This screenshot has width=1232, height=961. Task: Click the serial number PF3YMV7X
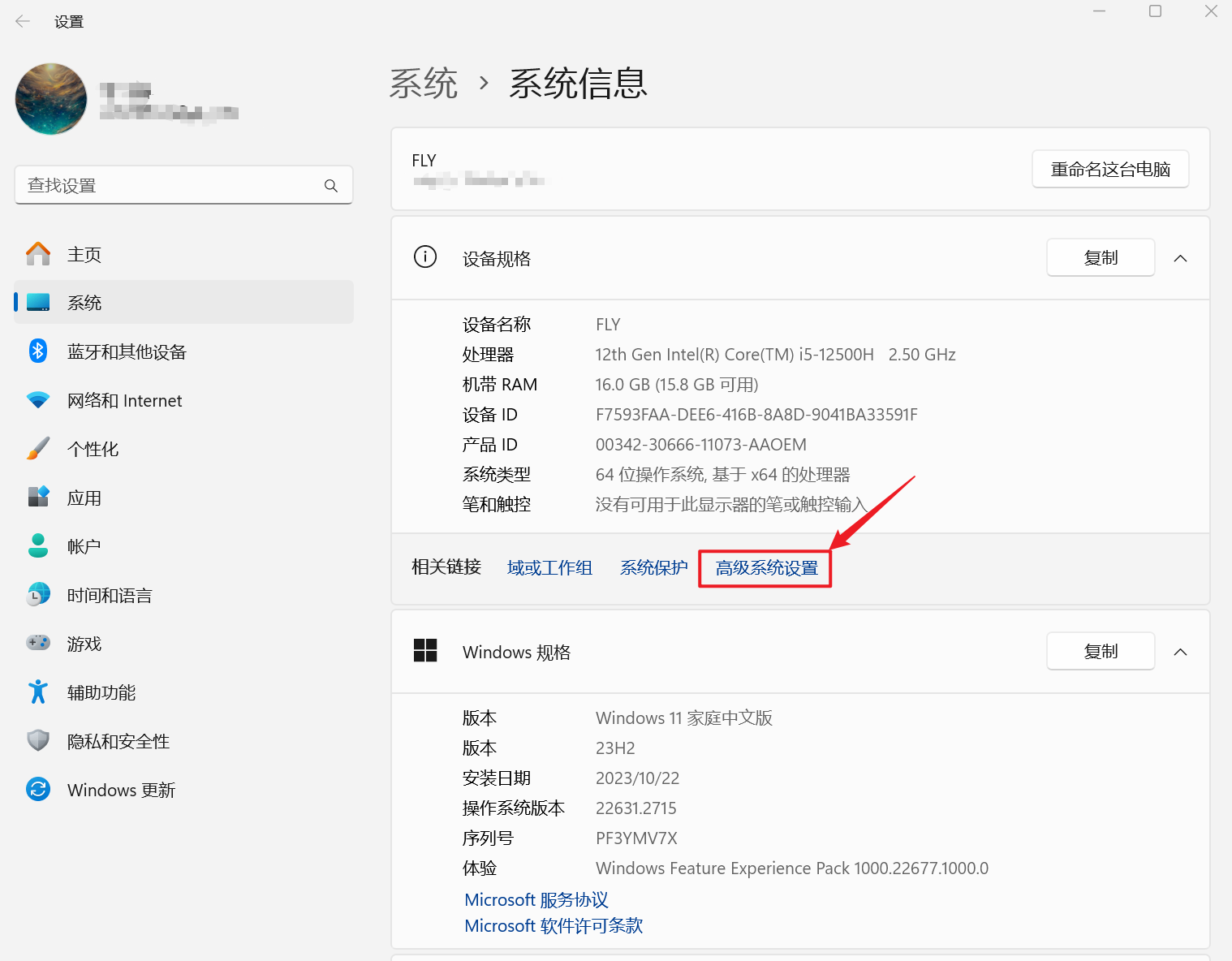click(x=636, y=838)
